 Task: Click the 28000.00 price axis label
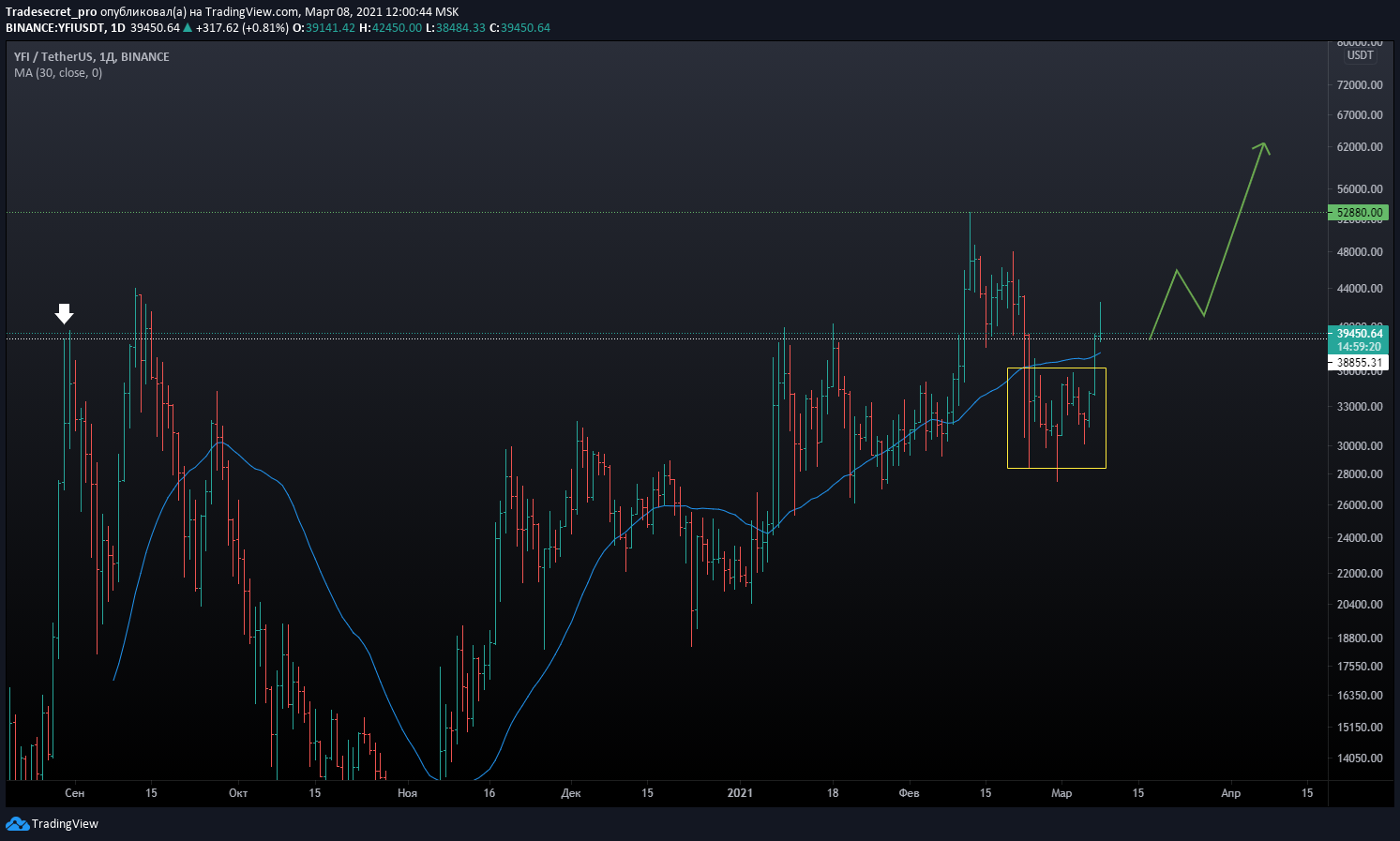point(1360,474)
